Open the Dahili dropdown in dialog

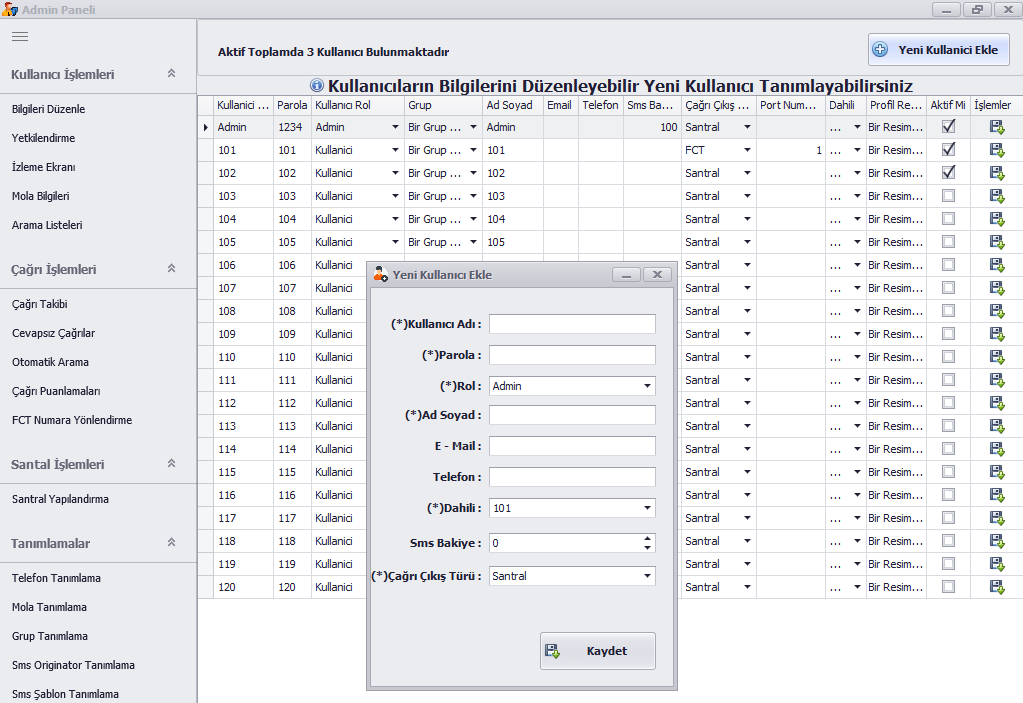[x=648, y=508]
